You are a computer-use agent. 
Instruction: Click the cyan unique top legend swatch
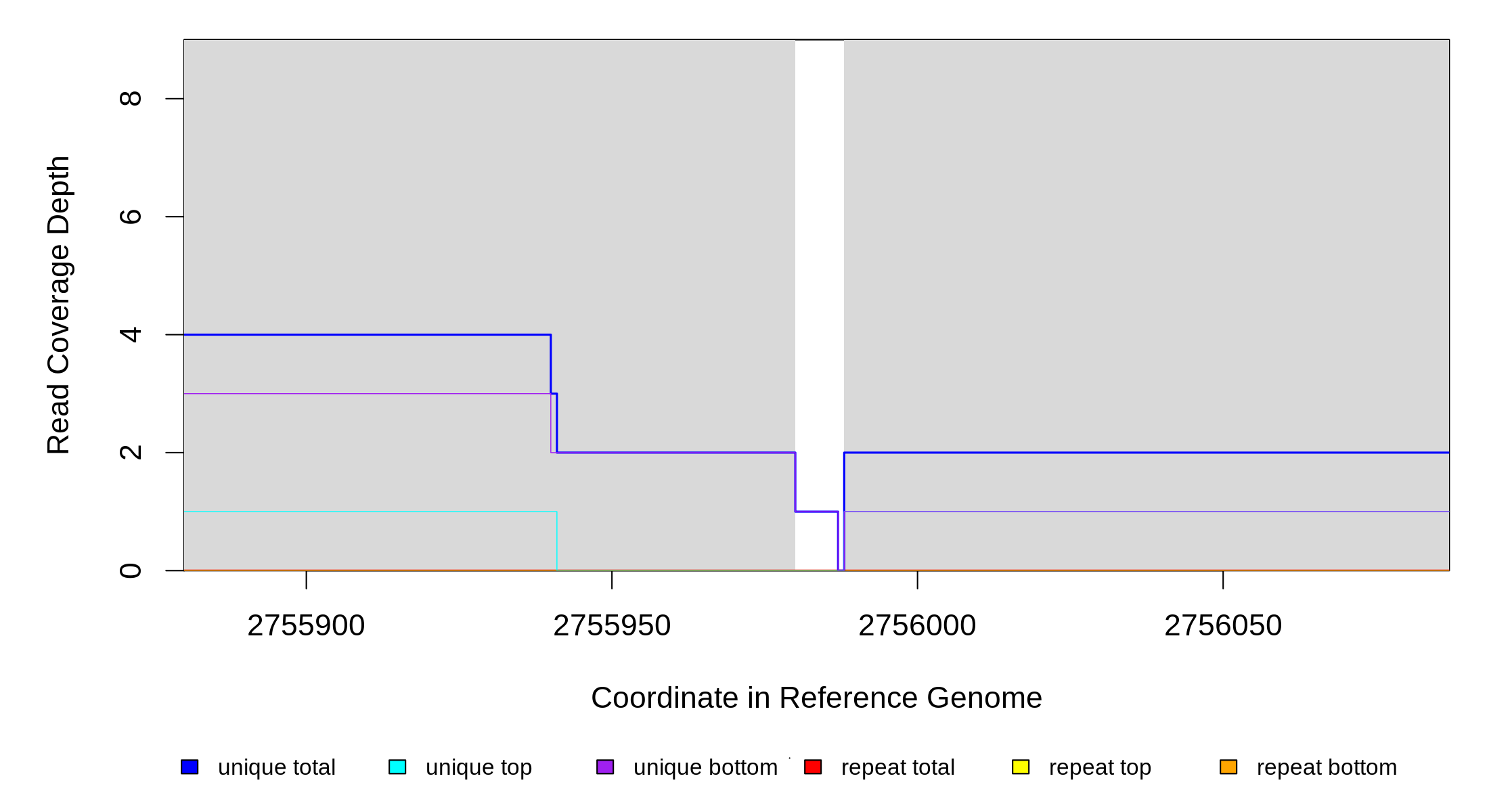(x=397, y=767)
